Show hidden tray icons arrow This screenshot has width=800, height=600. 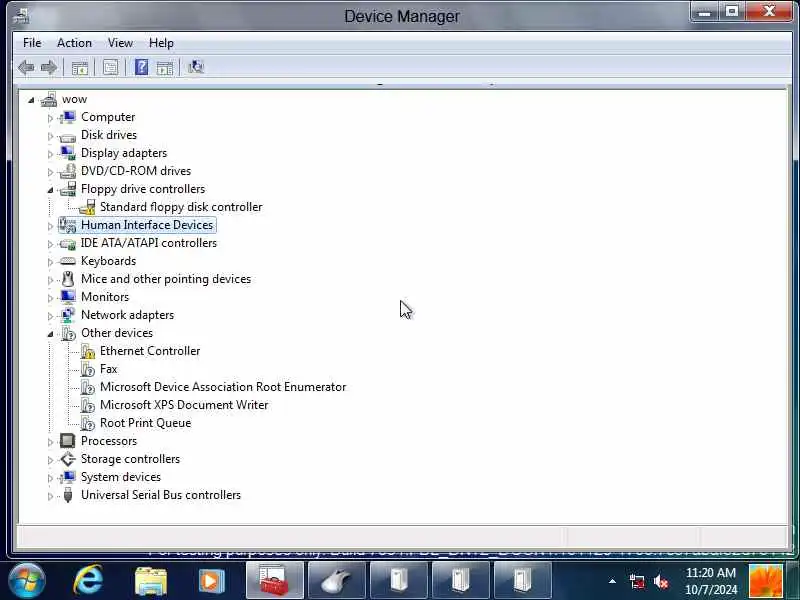pos(612,581)
